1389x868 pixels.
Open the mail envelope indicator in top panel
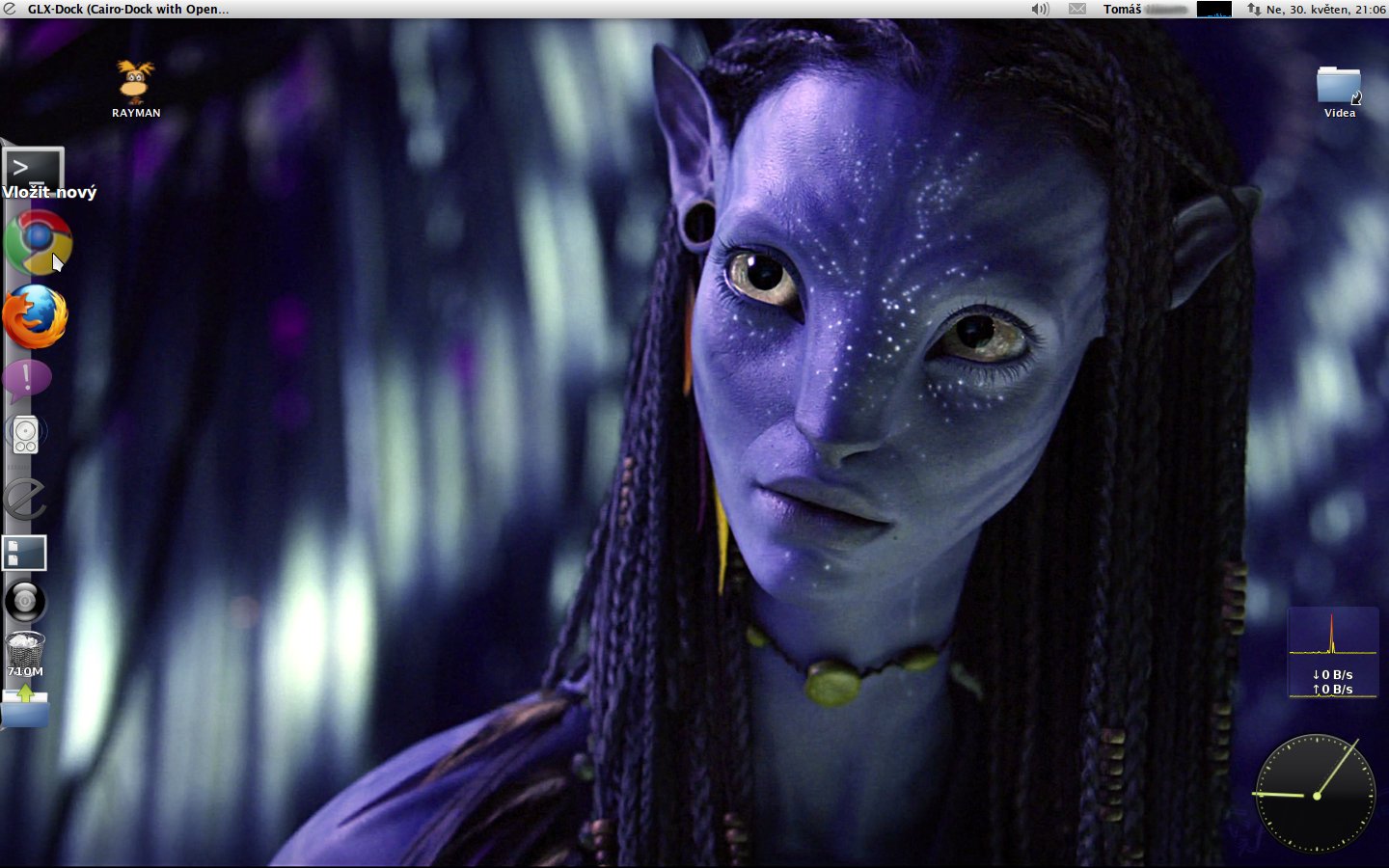pyautogui.click(x=1077, y=9)
